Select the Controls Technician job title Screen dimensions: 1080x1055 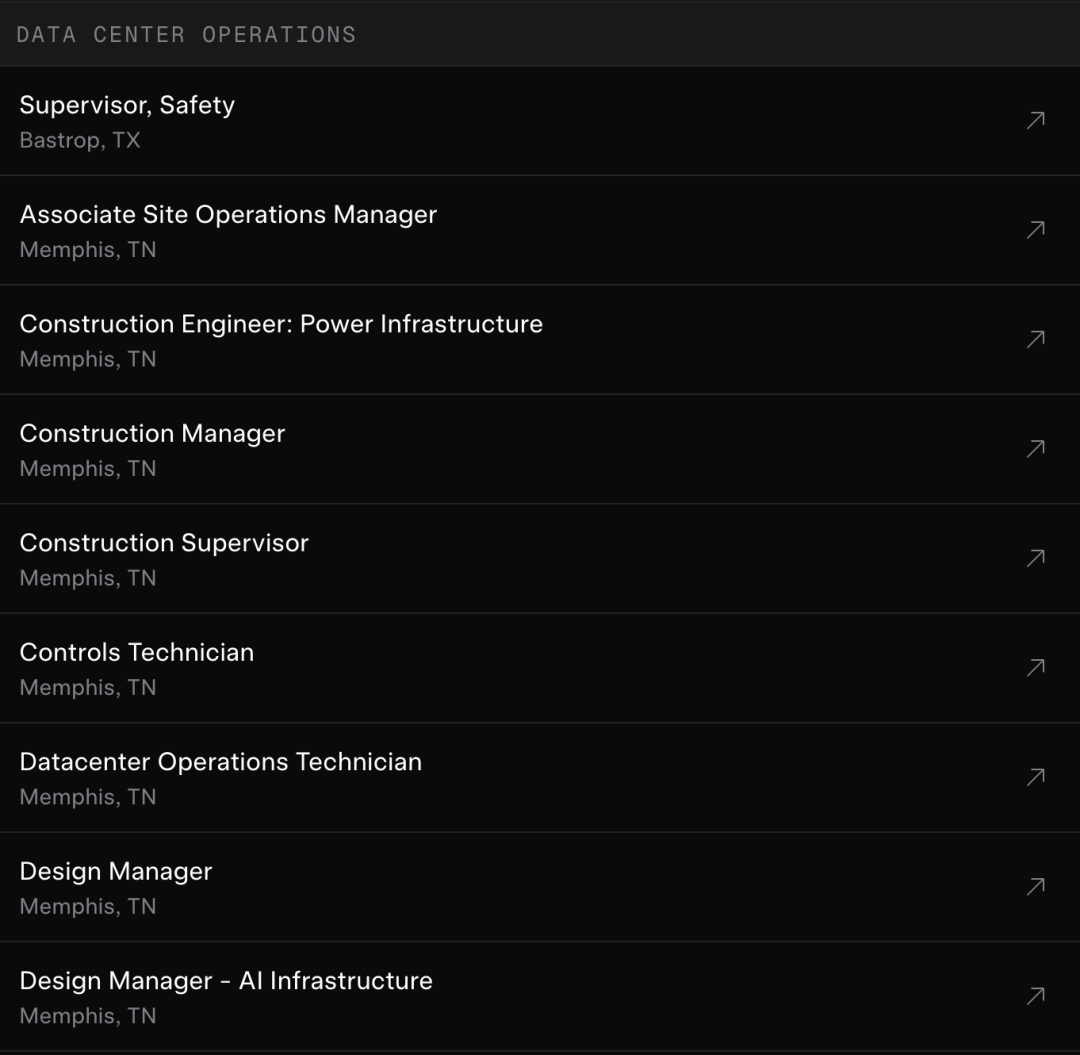137,652
